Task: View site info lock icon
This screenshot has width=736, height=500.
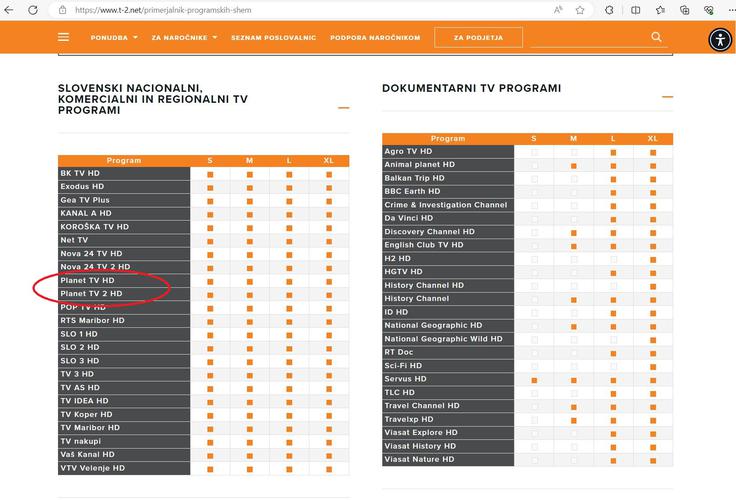Action: coord(62,10)
